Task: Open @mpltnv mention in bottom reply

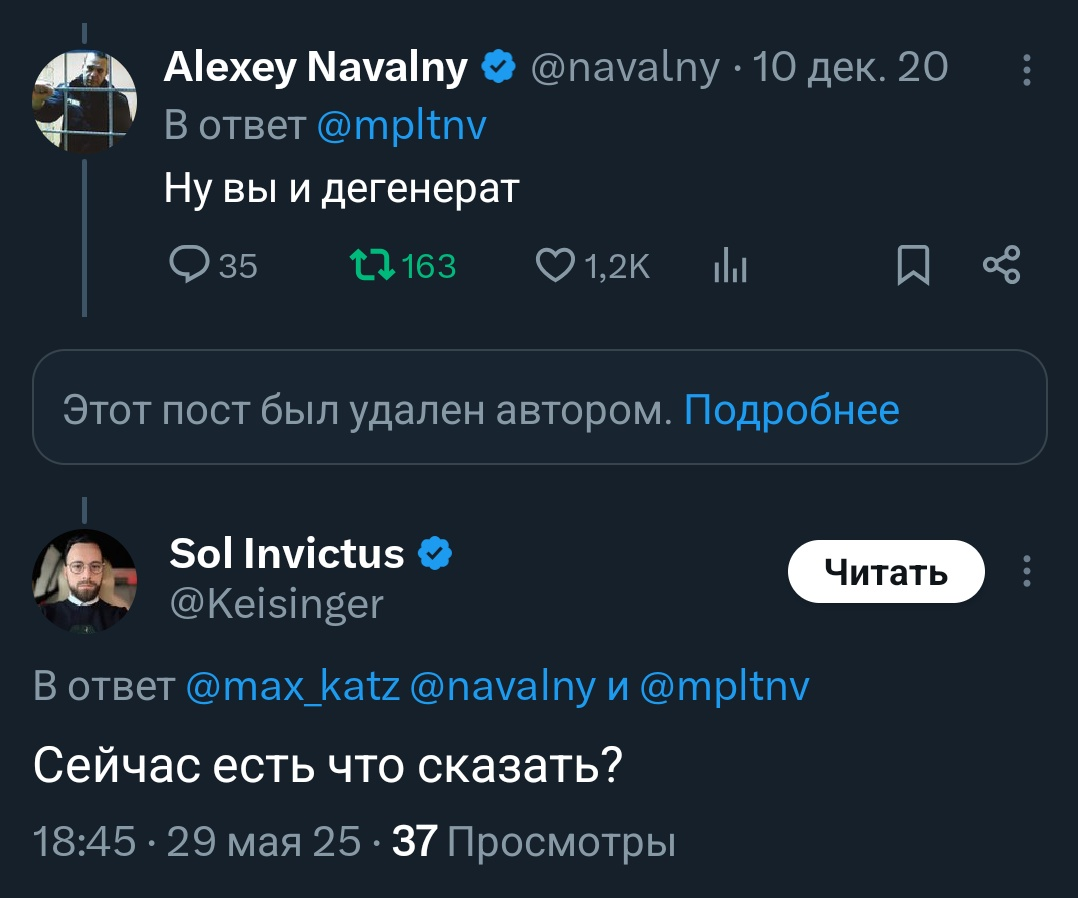Action: [725, 687]
